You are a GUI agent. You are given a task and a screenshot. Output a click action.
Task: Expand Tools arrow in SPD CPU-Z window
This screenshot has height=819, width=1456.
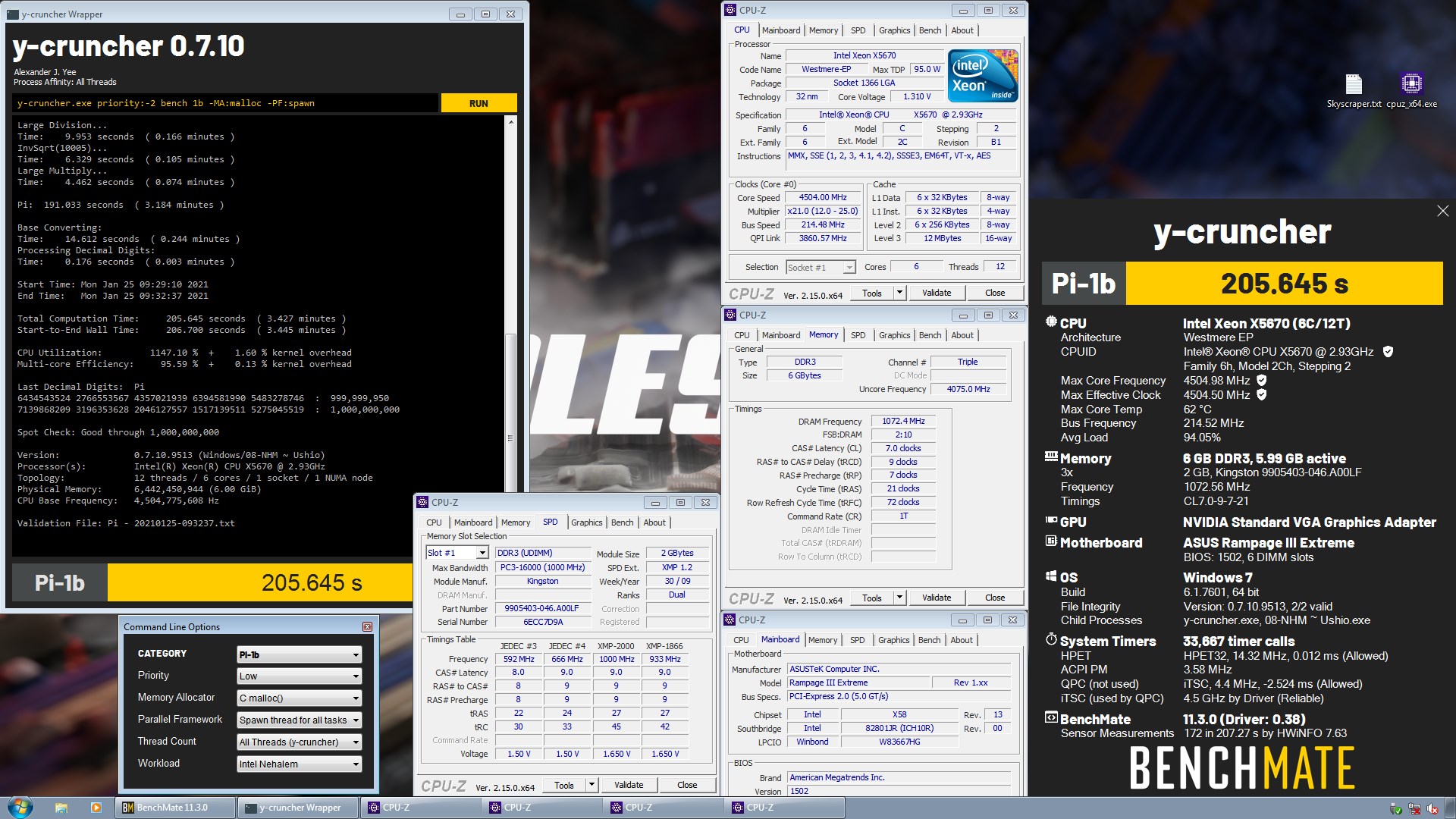pyautogui.click(x=591, y=785)
